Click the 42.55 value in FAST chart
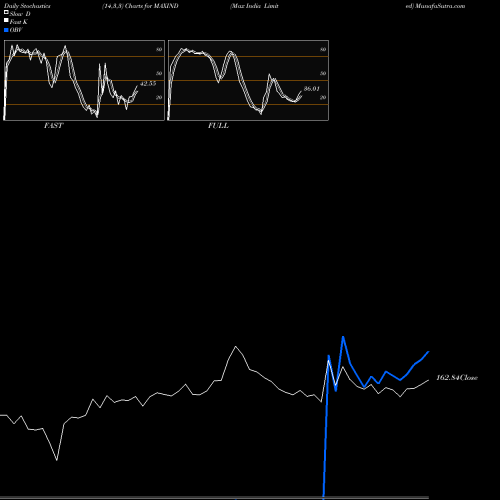The width and height of the screenshot is (500, 500). coord(148,84)
